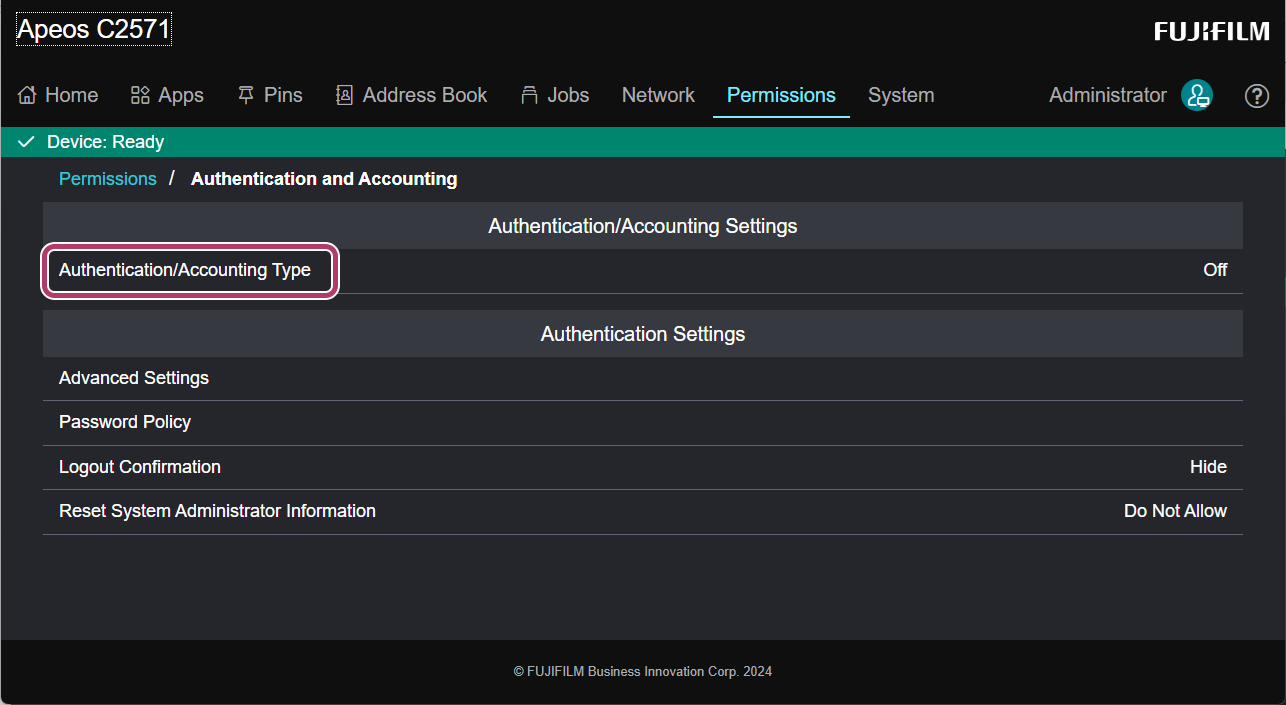1286x705 pixels.
Task: Open the Jobs tab label
Action: point(568,95)
